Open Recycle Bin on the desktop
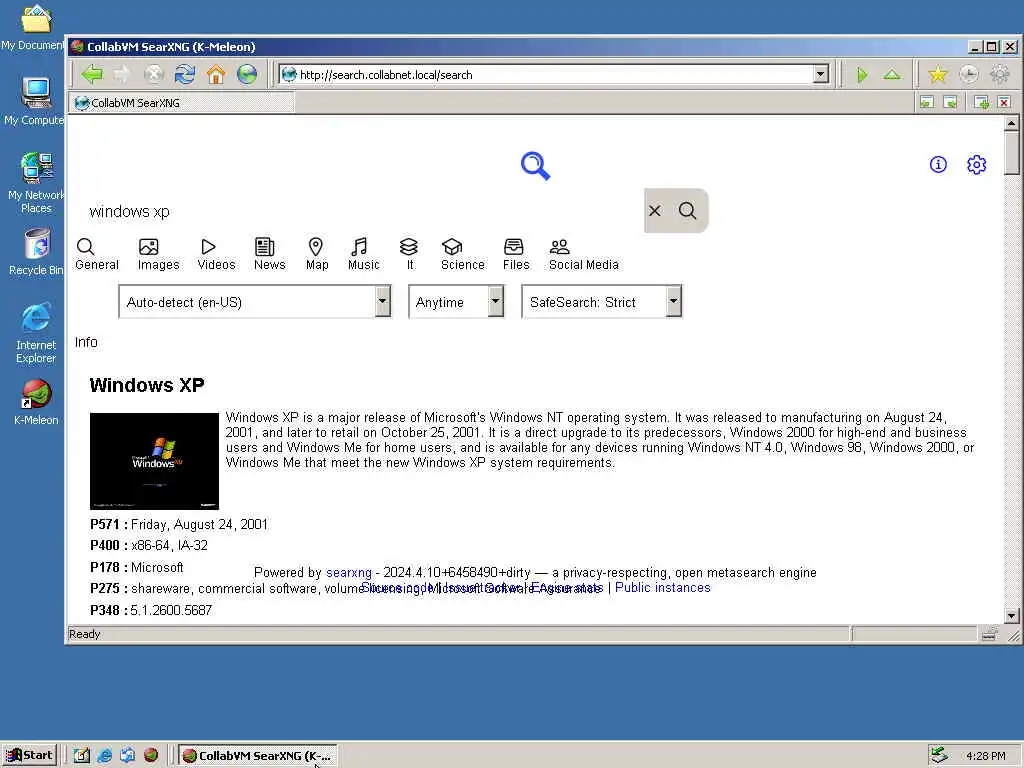 (x=36, y=251)
